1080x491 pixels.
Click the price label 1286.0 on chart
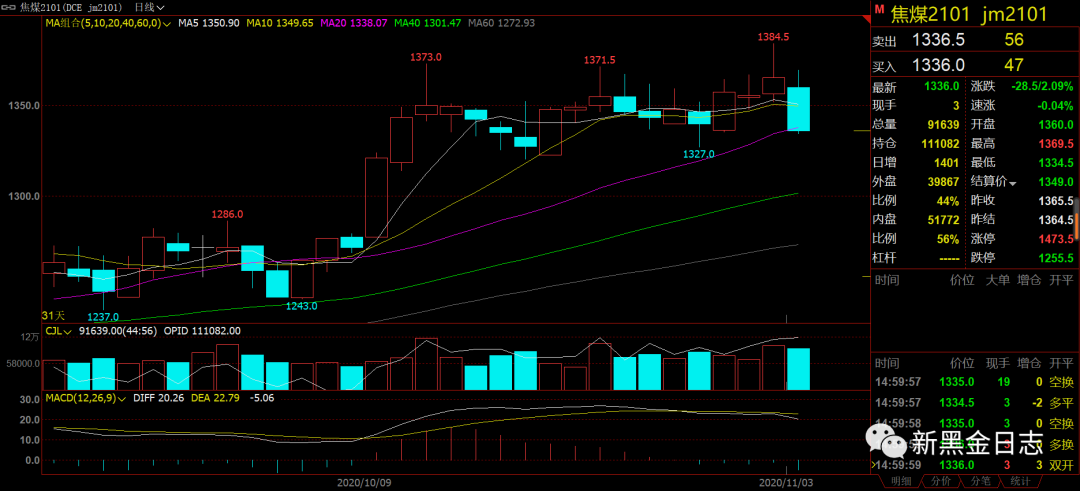[227, 215]
